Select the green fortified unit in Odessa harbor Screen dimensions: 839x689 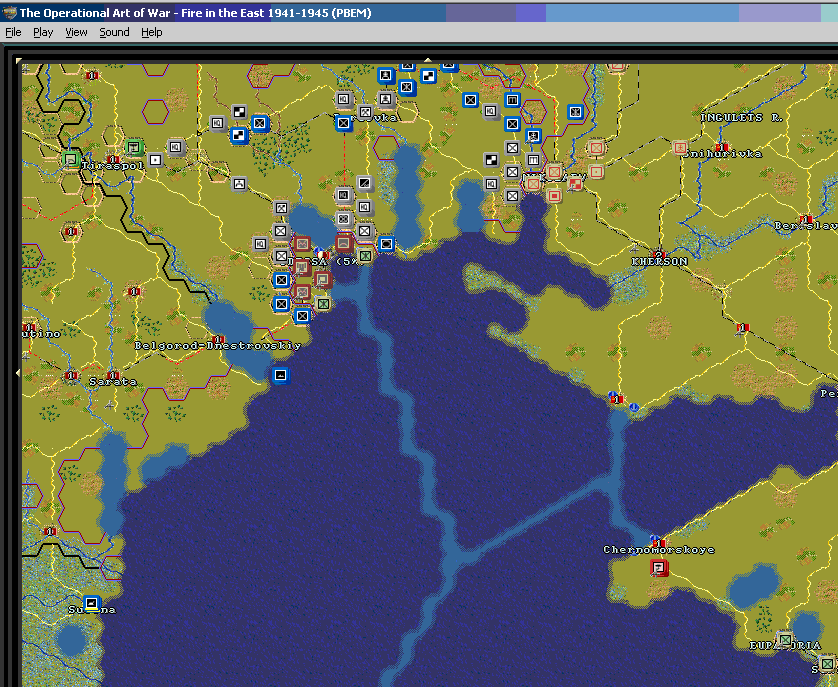tap(365, 256)
